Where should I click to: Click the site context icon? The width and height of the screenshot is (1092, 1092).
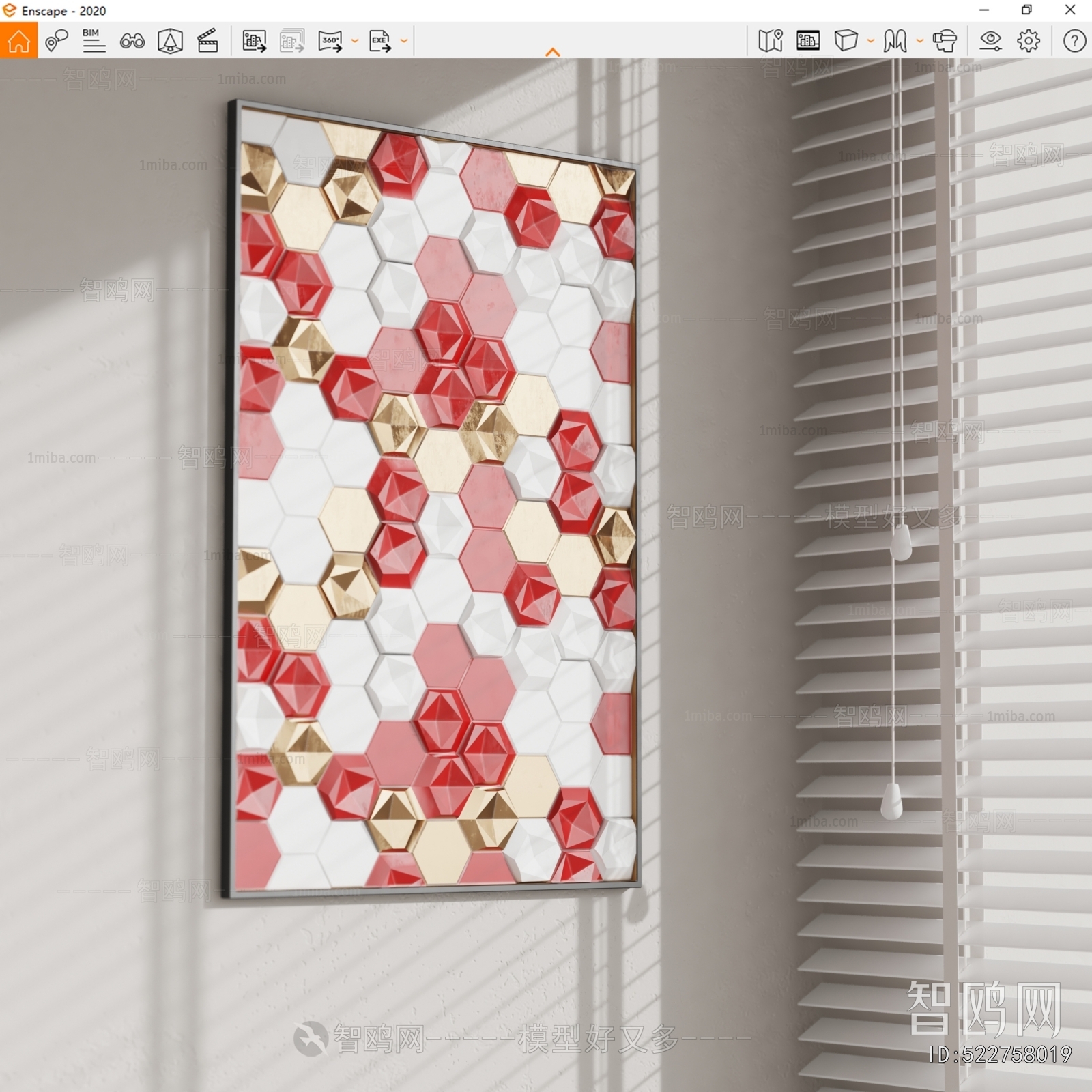[x=170, y=40]
